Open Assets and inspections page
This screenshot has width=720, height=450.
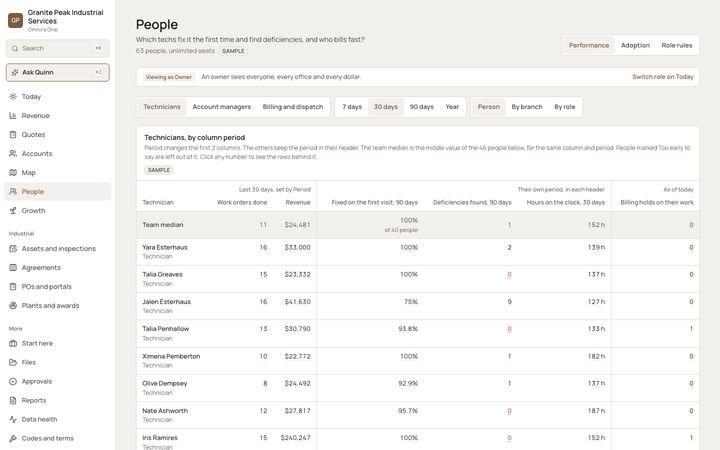pos(57,248)
